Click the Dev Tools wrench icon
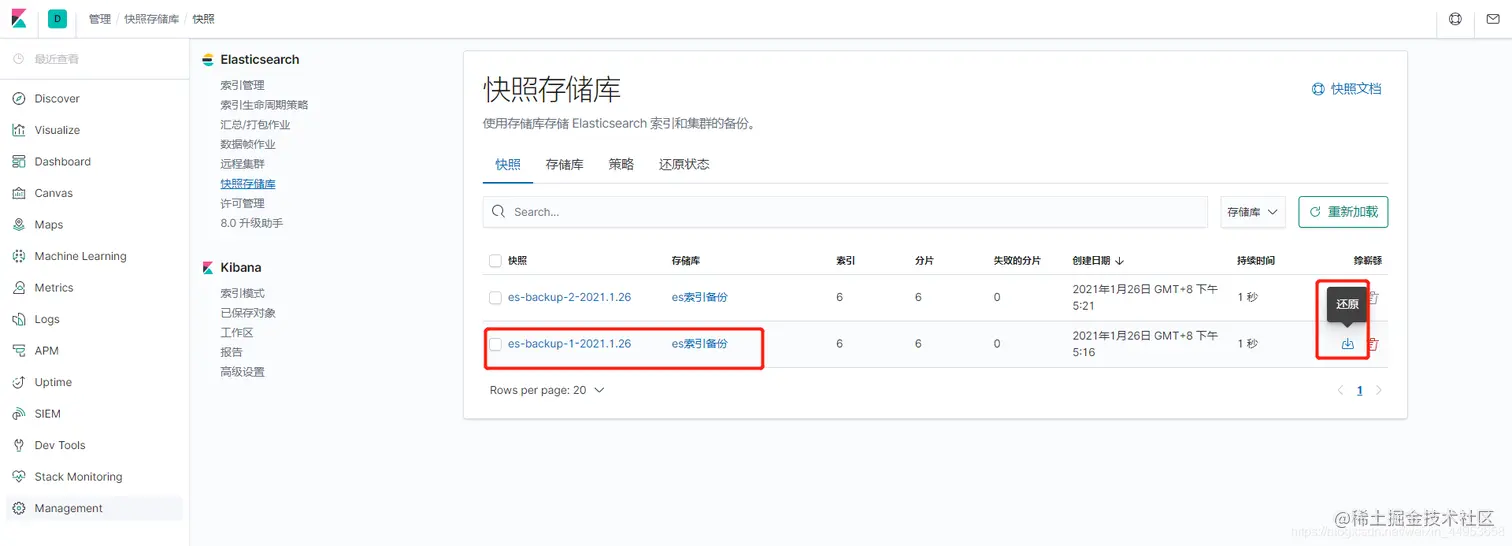The image size is (1512, 546). [x=18, y=445]
